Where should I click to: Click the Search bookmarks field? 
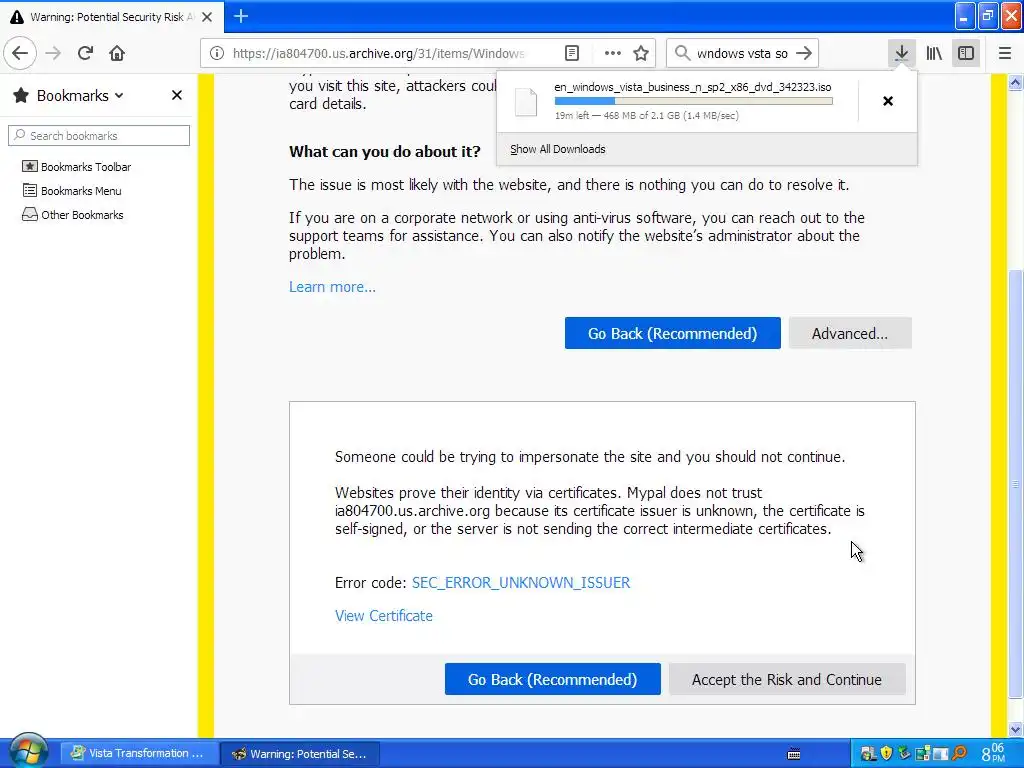point(99,135)
